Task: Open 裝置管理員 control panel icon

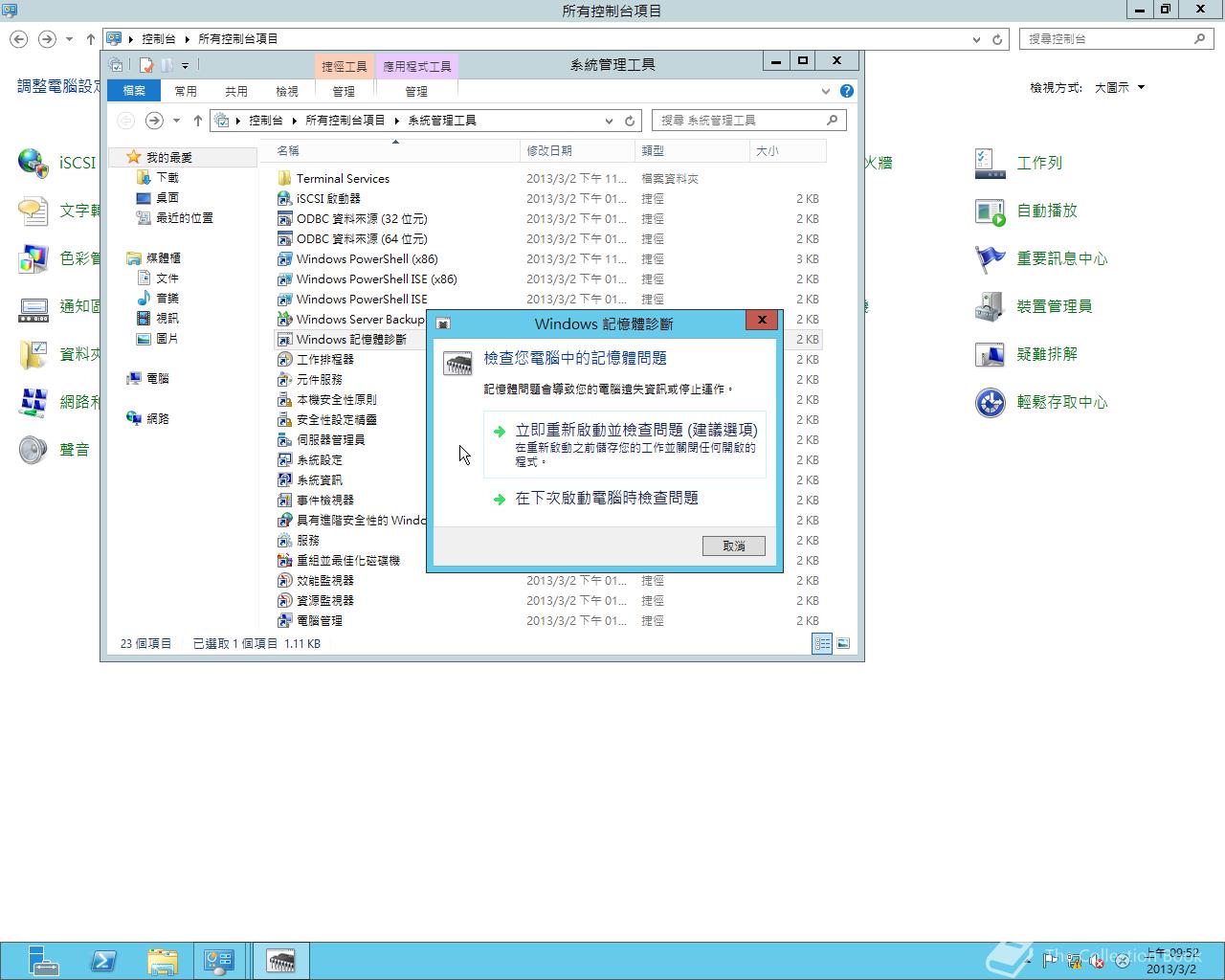Action: pos(990,306)
